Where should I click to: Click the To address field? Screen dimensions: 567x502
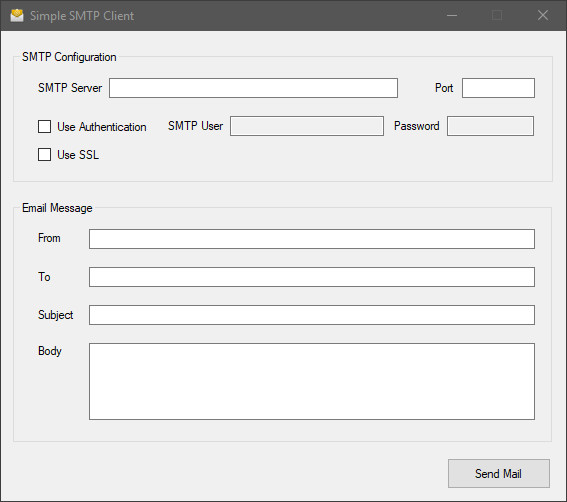tap(312, 277)
